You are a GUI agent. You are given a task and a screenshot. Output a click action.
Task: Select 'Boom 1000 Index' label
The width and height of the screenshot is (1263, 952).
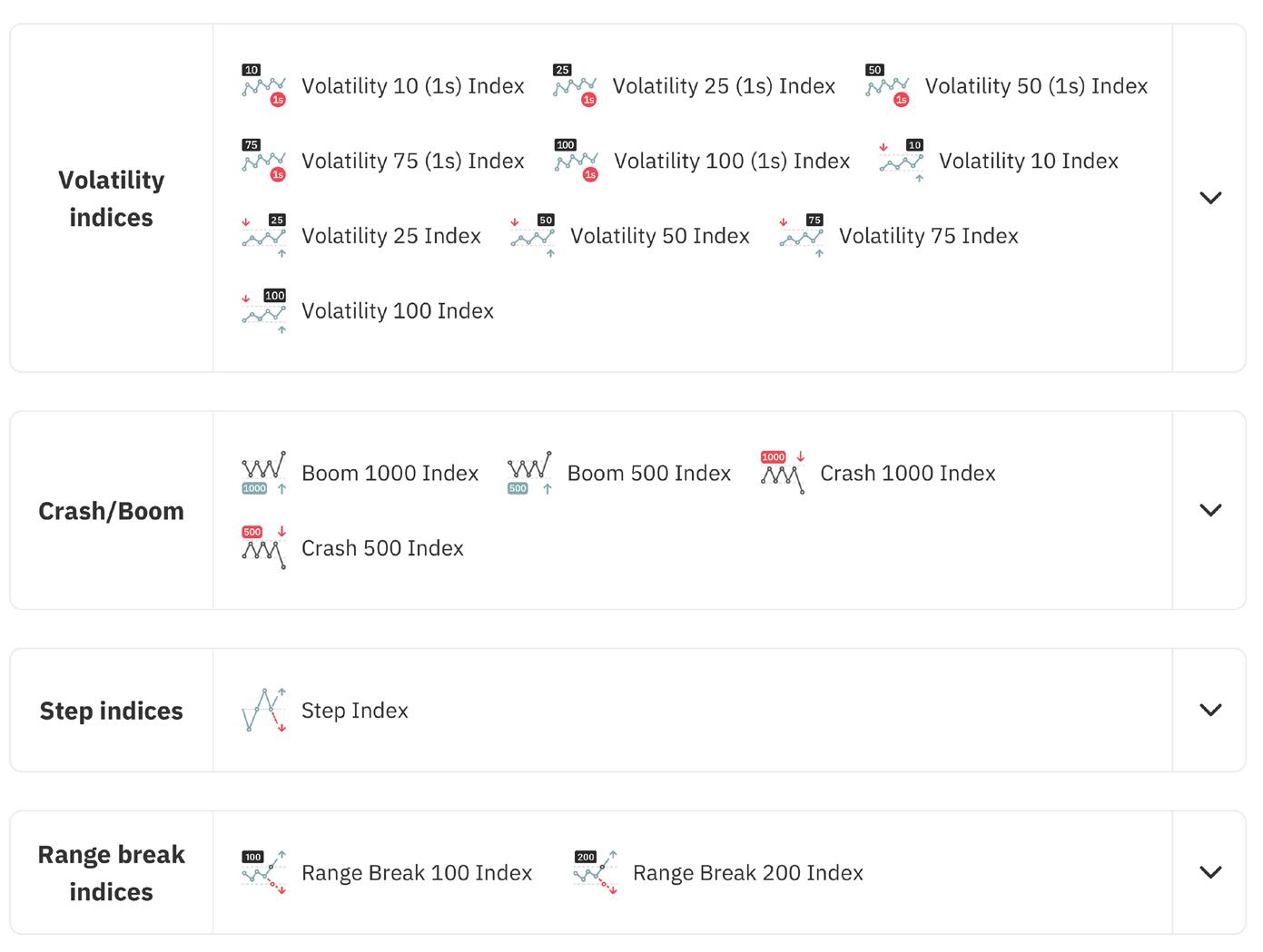tap(390, 474)
